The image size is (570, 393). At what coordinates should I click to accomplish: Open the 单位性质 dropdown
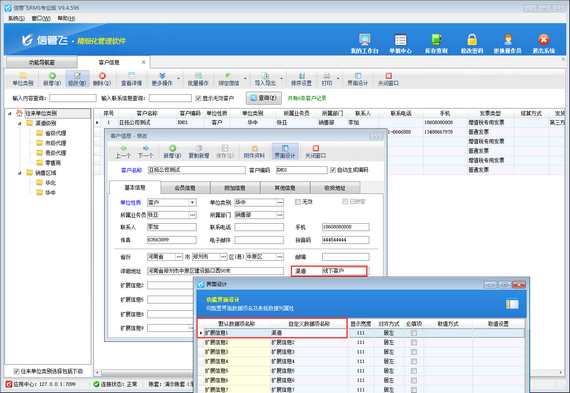pos(192,202)
